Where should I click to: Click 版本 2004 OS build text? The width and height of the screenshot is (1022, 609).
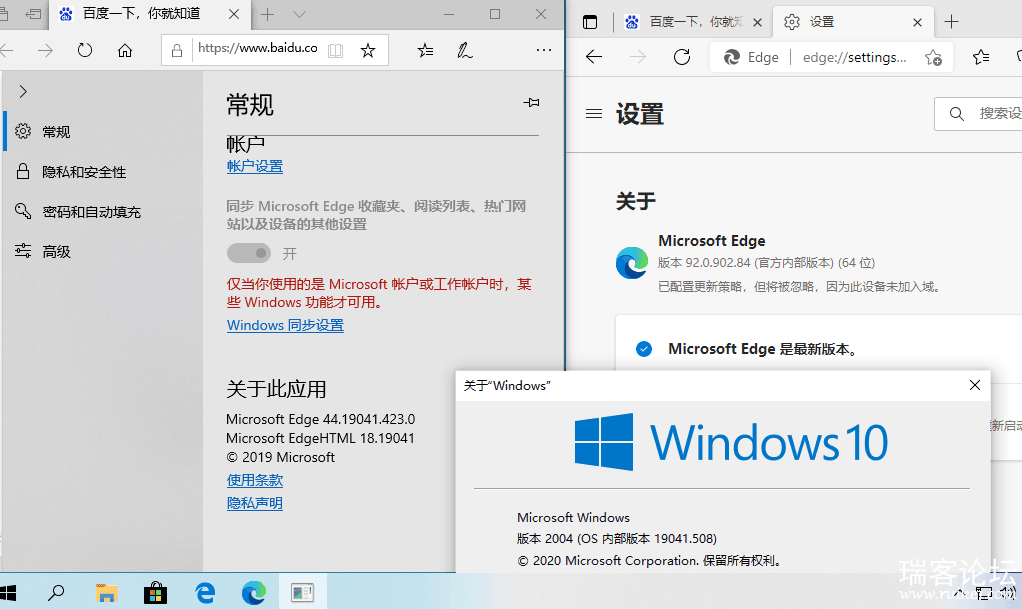click(x=617, y=539)
